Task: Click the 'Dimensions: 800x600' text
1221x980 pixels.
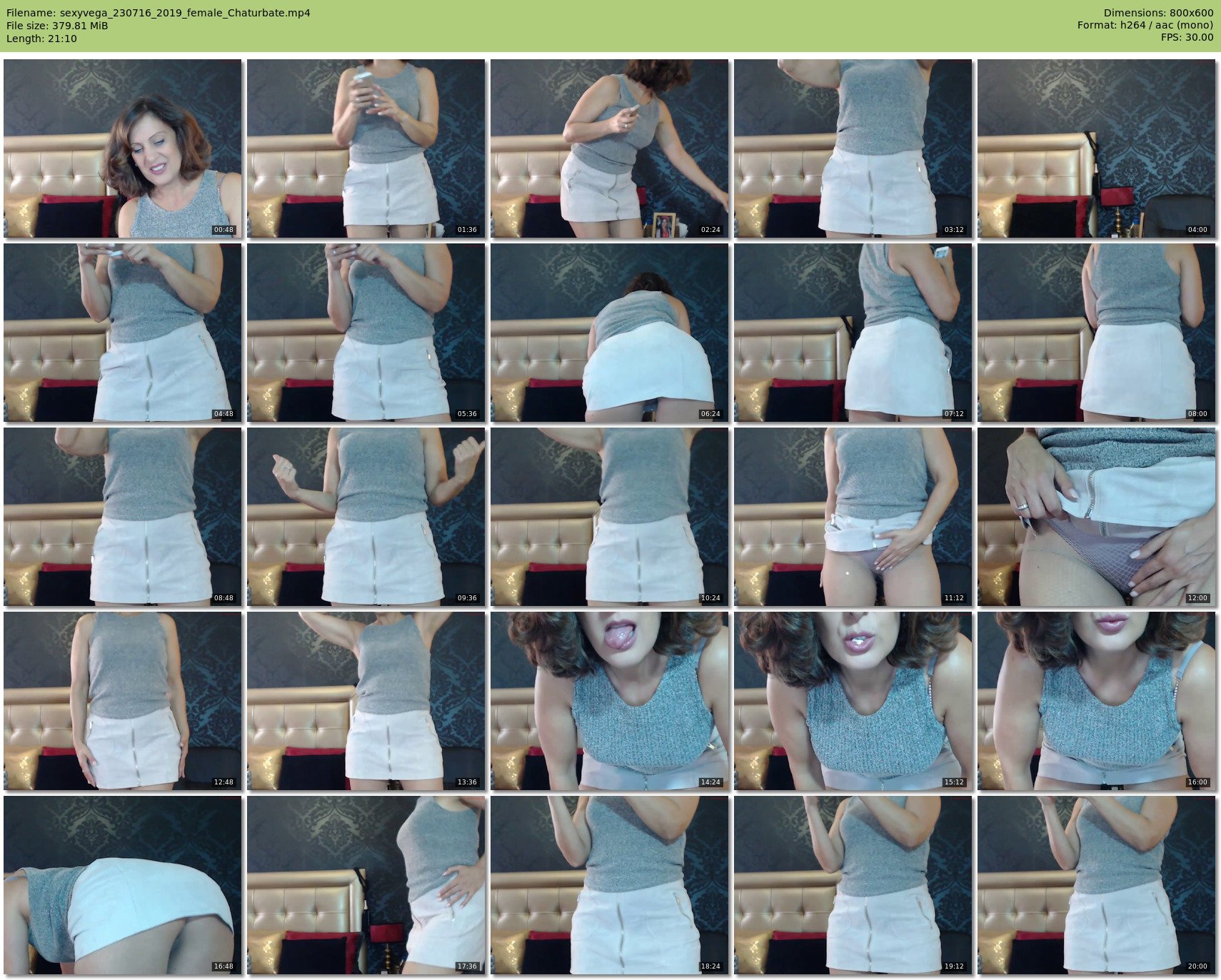Action: (x=1158, y=13)
